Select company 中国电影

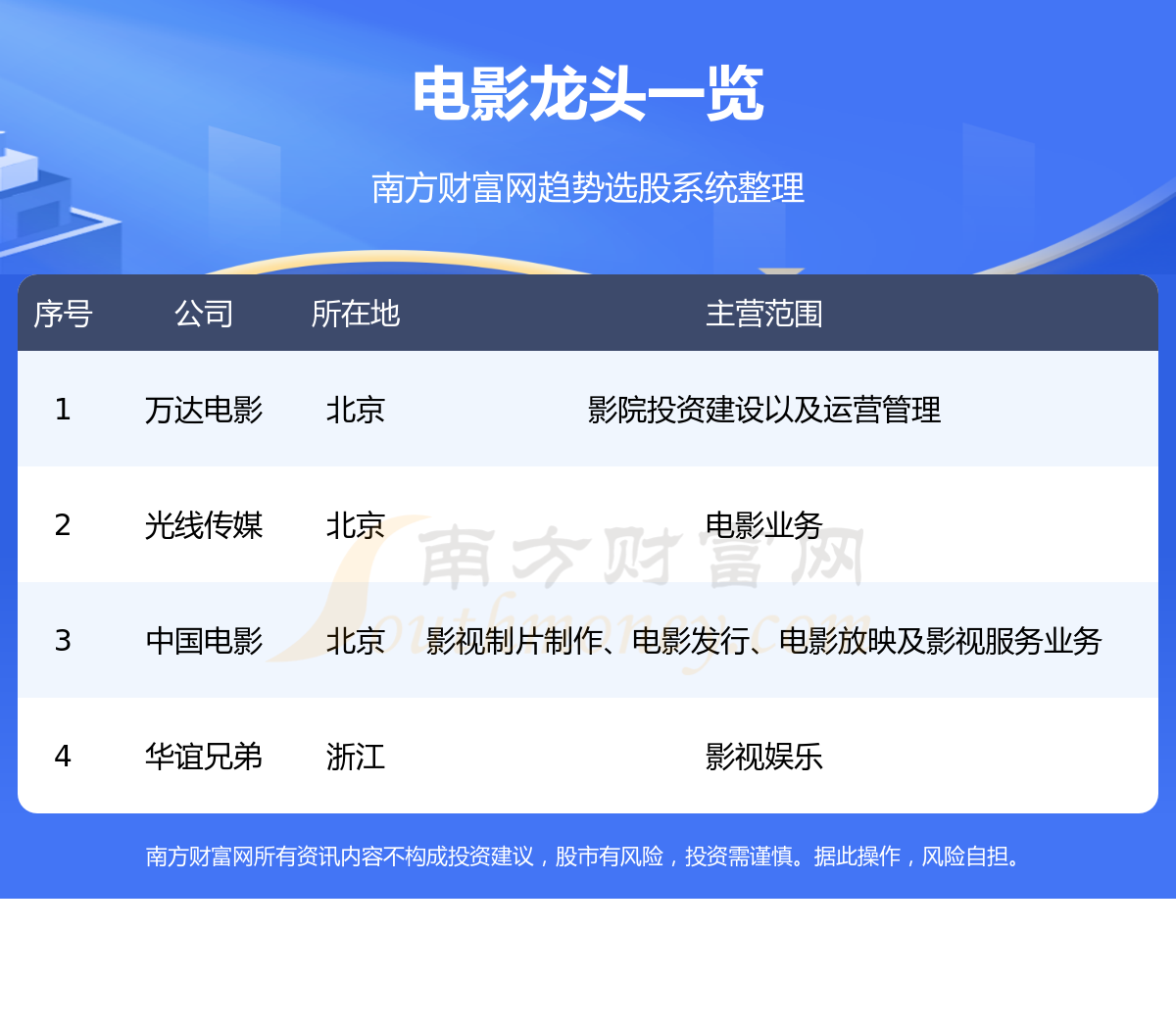(x=204, y=641)
